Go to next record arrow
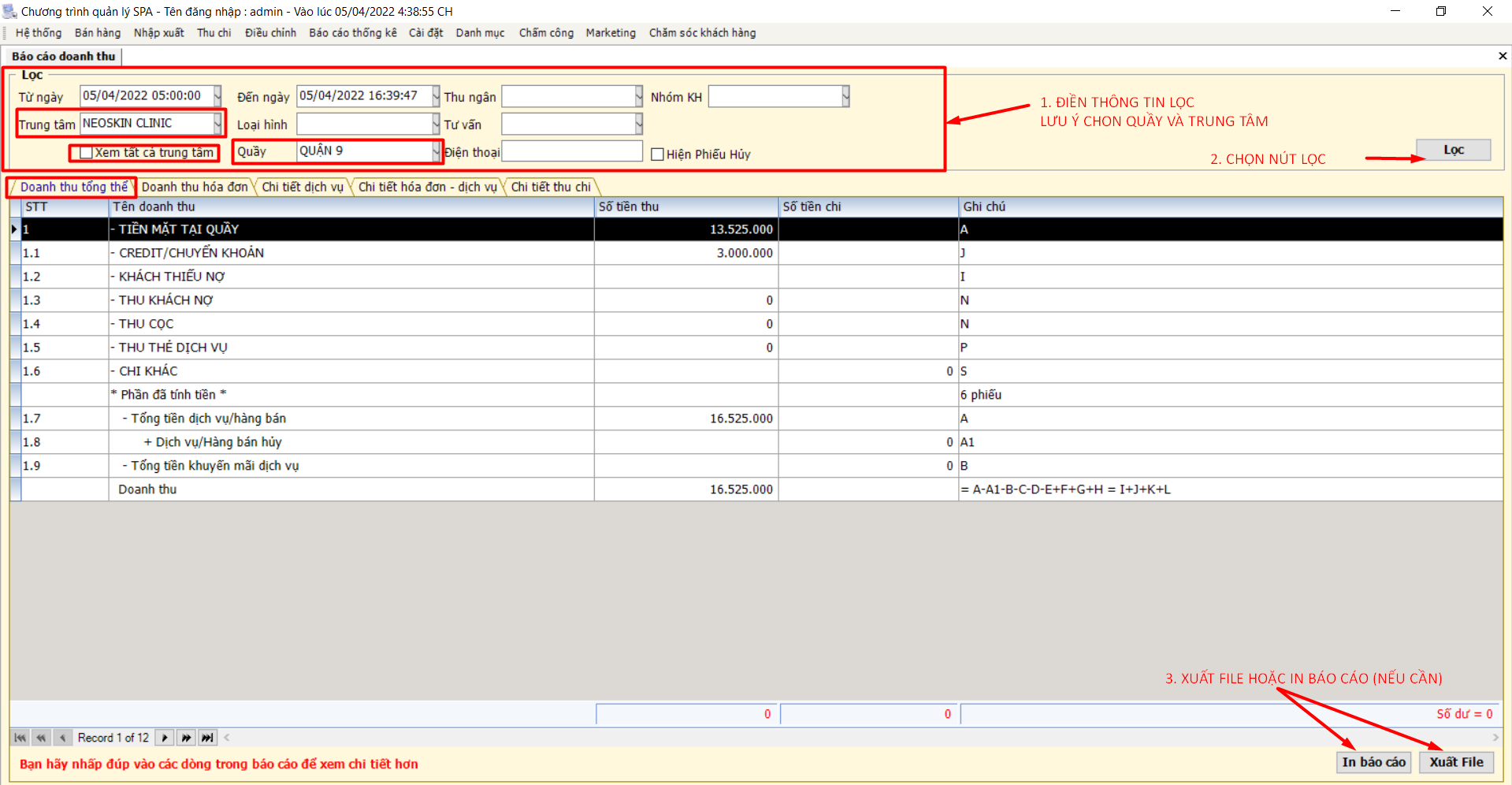 (165, 738)
